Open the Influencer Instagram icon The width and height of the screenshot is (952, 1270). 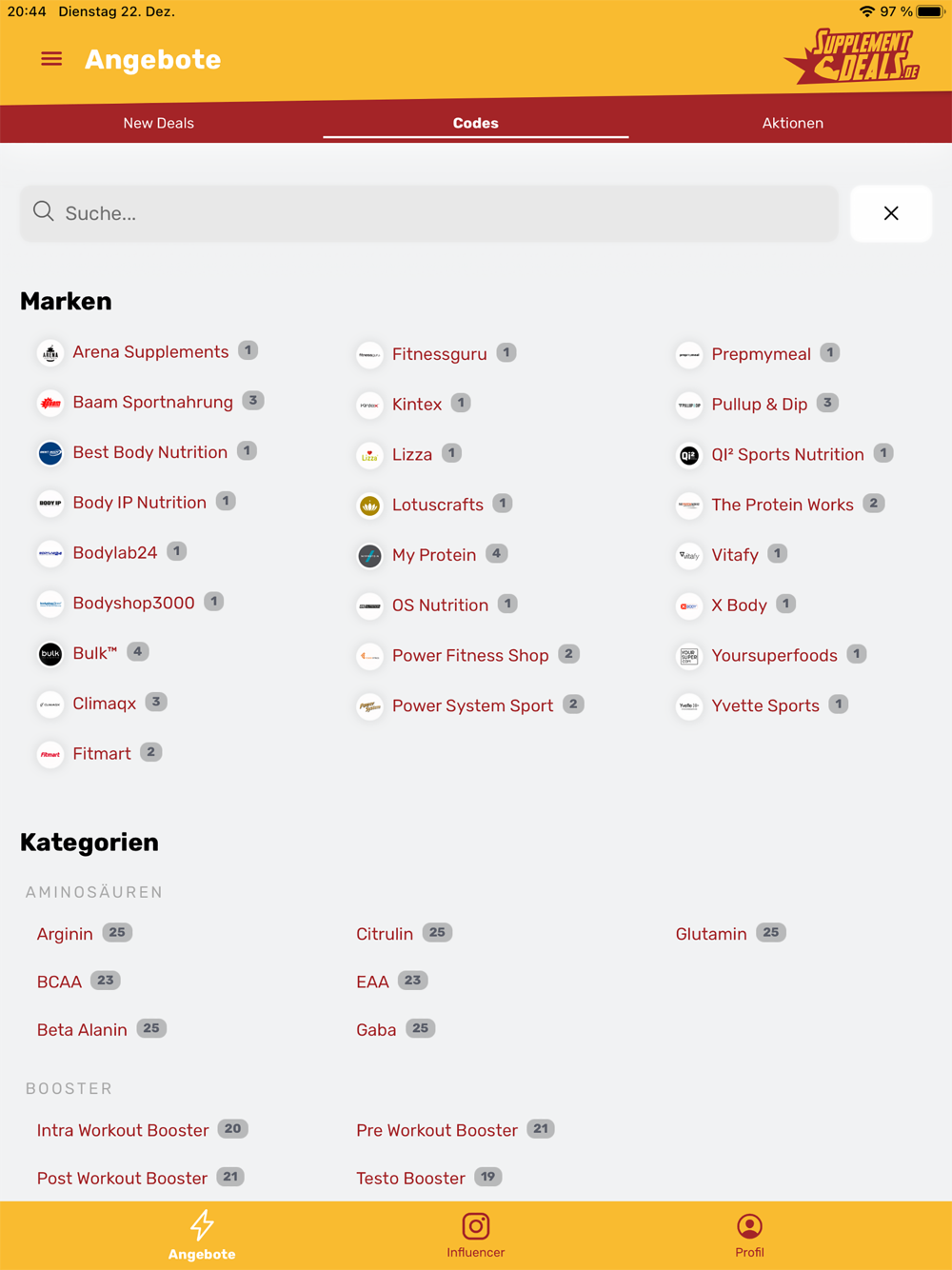(475, 1226)
